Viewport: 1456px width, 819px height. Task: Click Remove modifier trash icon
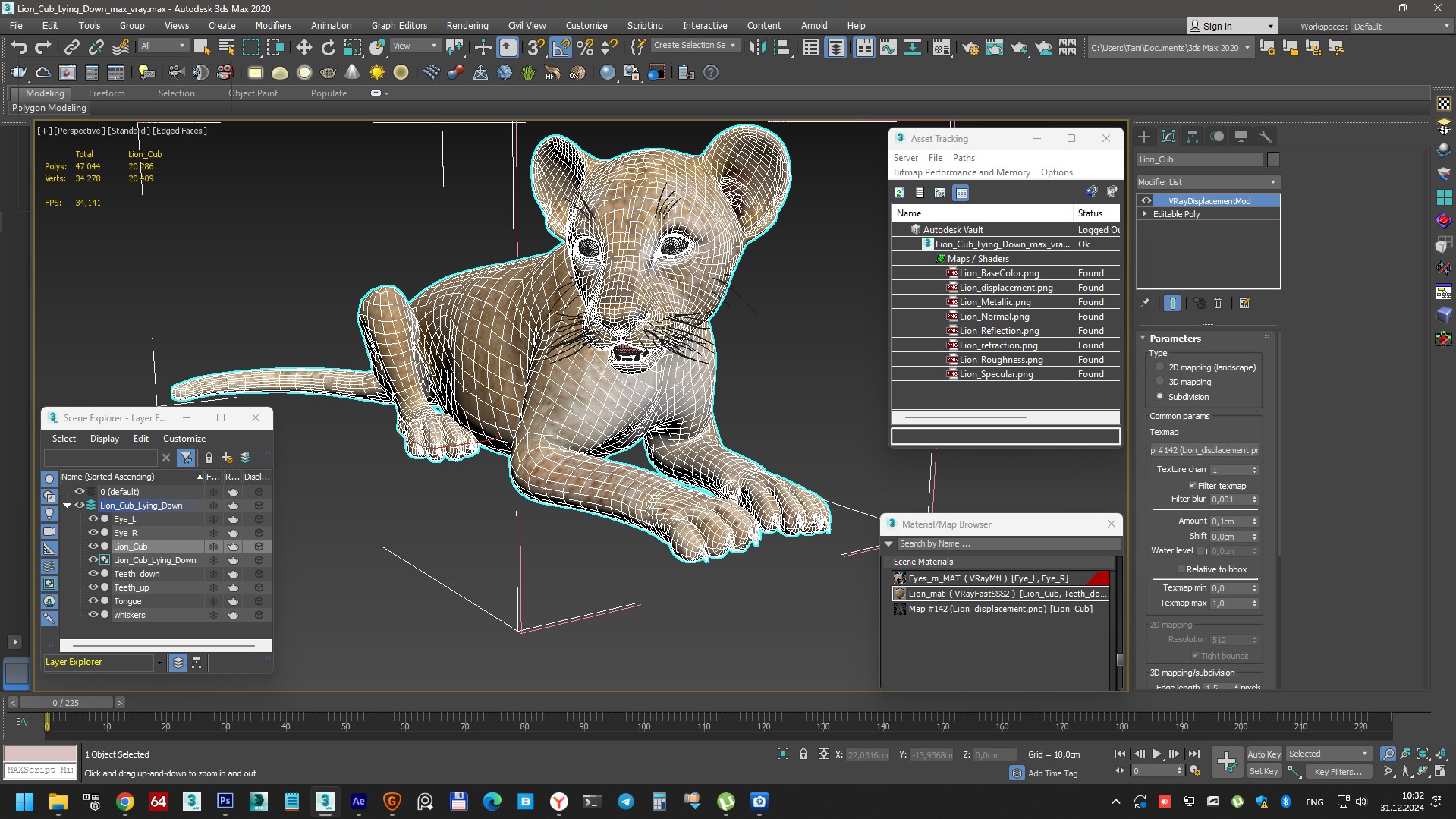click(1218, 303)
